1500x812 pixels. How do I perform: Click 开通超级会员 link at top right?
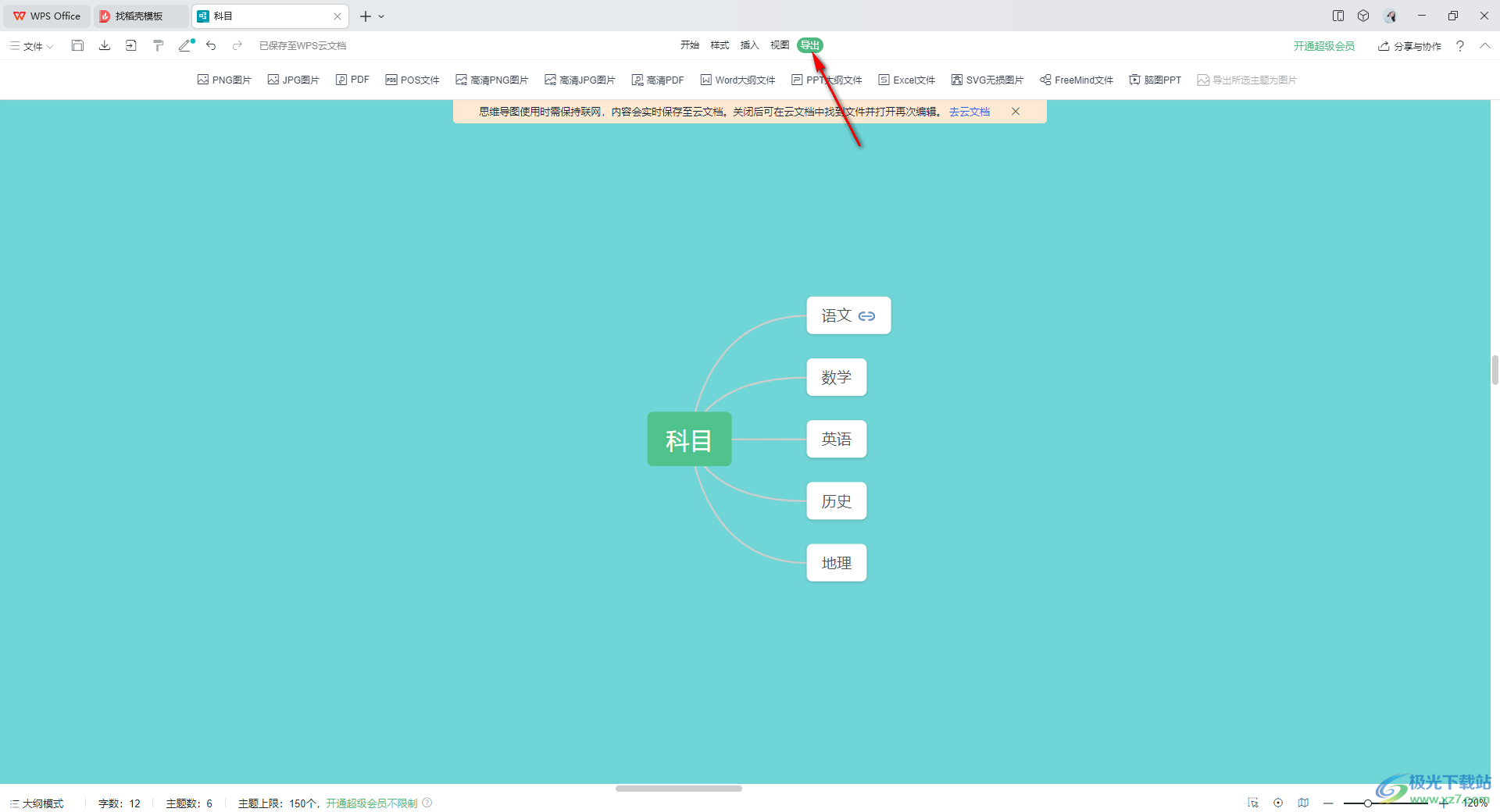(1324, 46)
